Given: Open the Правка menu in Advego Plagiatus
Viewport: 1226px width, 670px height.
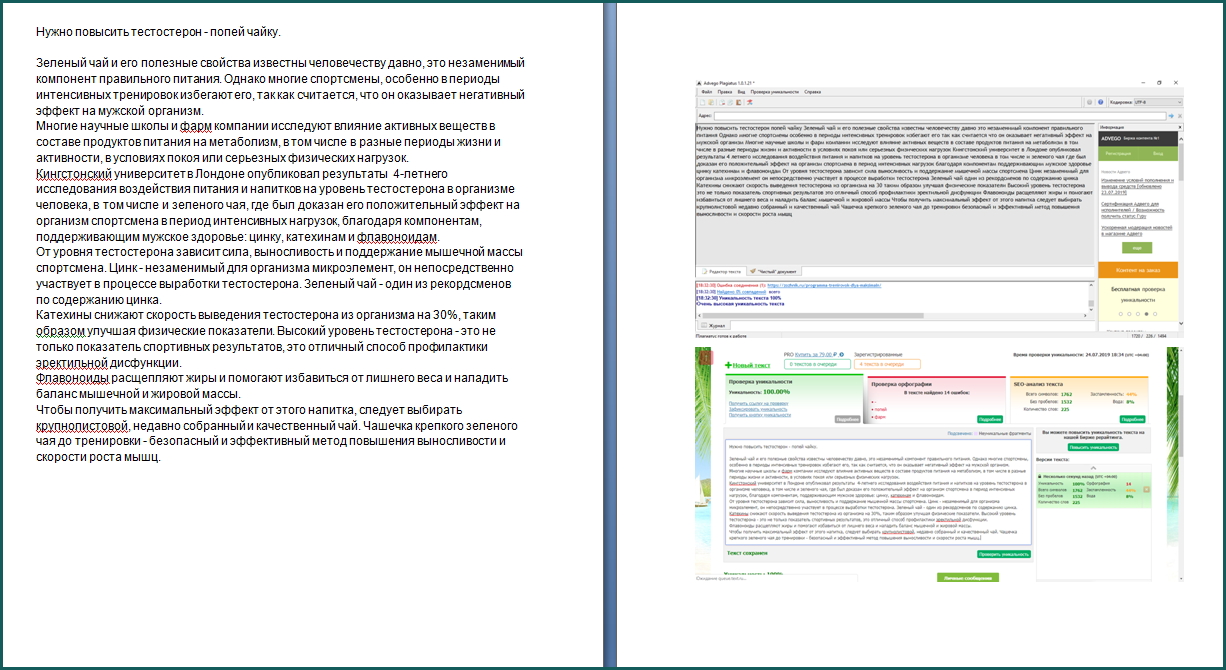Looking at the screenshot, I should coord(724,92).
